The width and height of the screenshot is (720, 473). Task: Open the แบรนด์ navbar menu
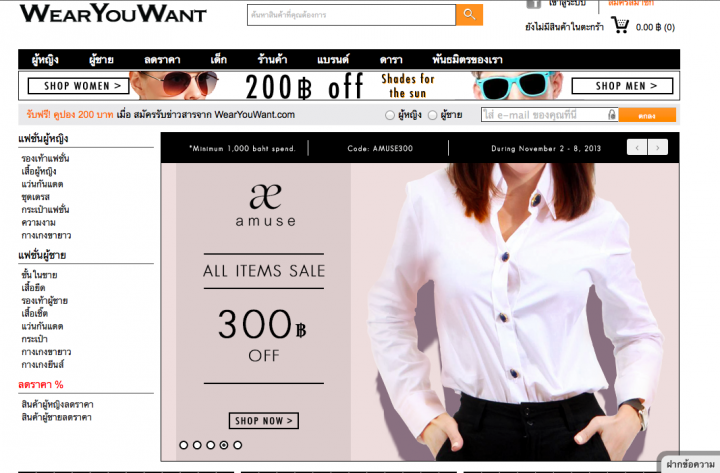click(x=333, y=60)
